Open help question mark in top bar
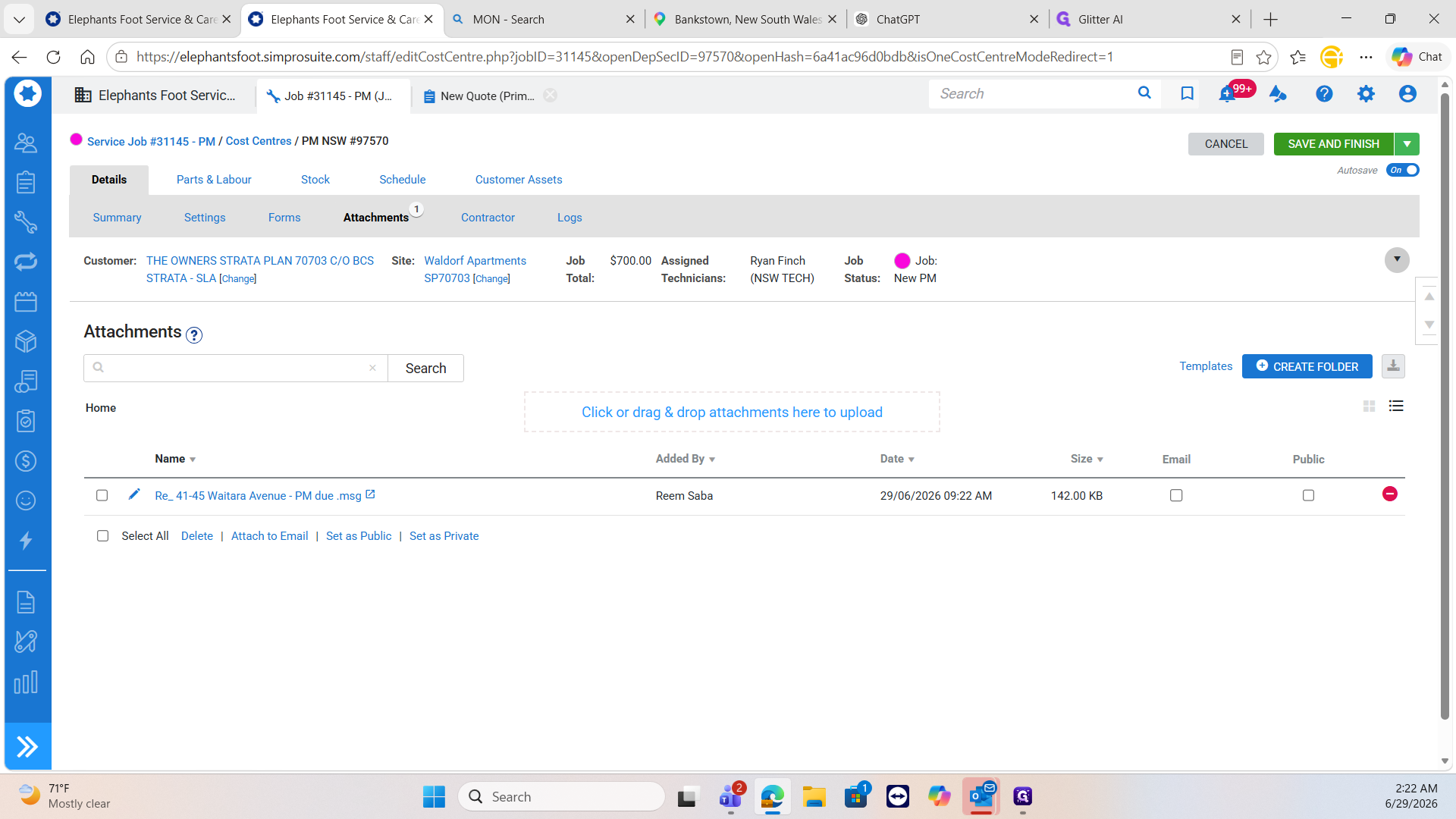This screenshot has width=1456, height=819. point(1324,94)
